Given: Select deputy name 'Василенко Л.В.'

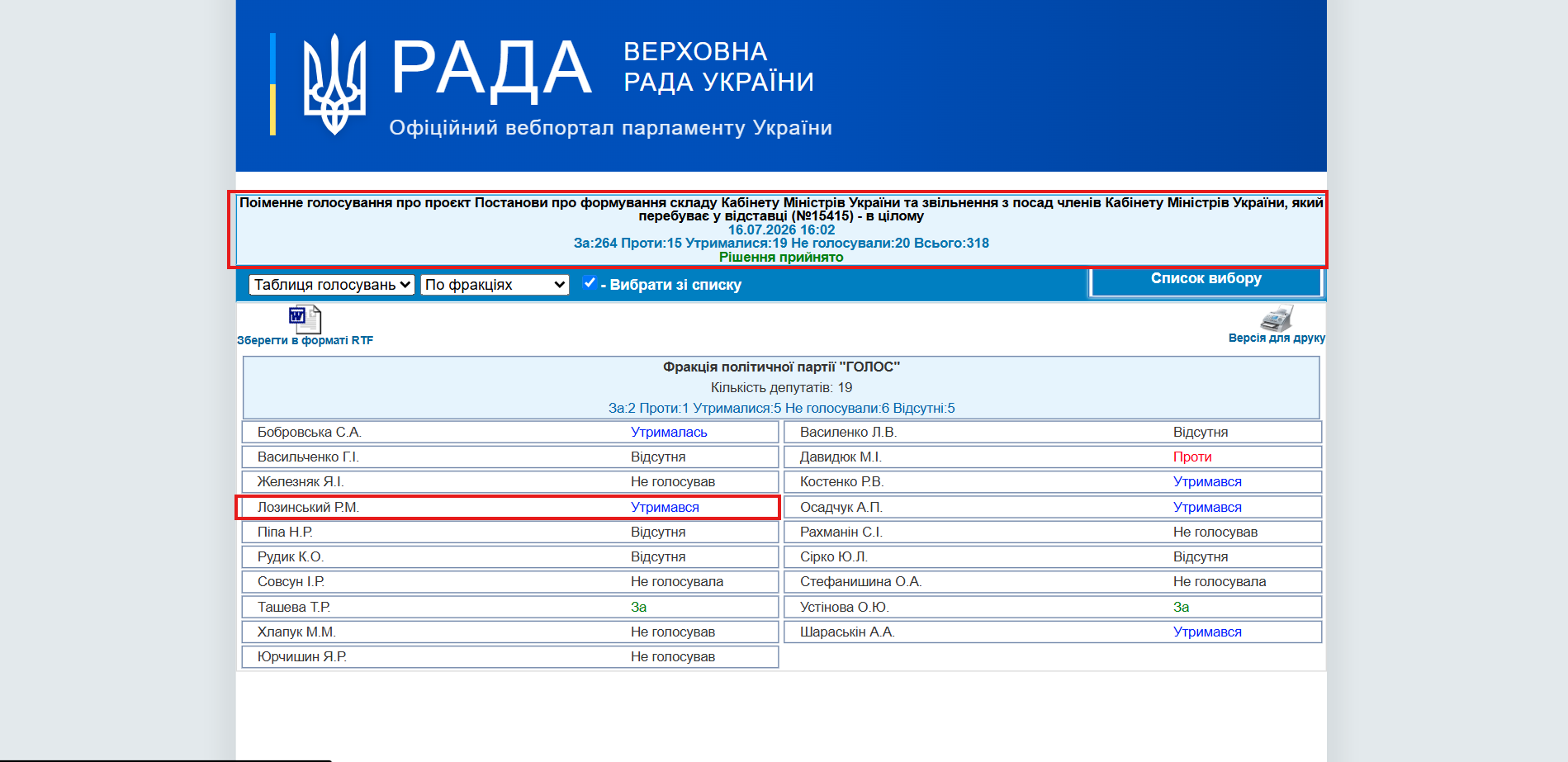Looking at the screenshot, I should tap(848, 433).
